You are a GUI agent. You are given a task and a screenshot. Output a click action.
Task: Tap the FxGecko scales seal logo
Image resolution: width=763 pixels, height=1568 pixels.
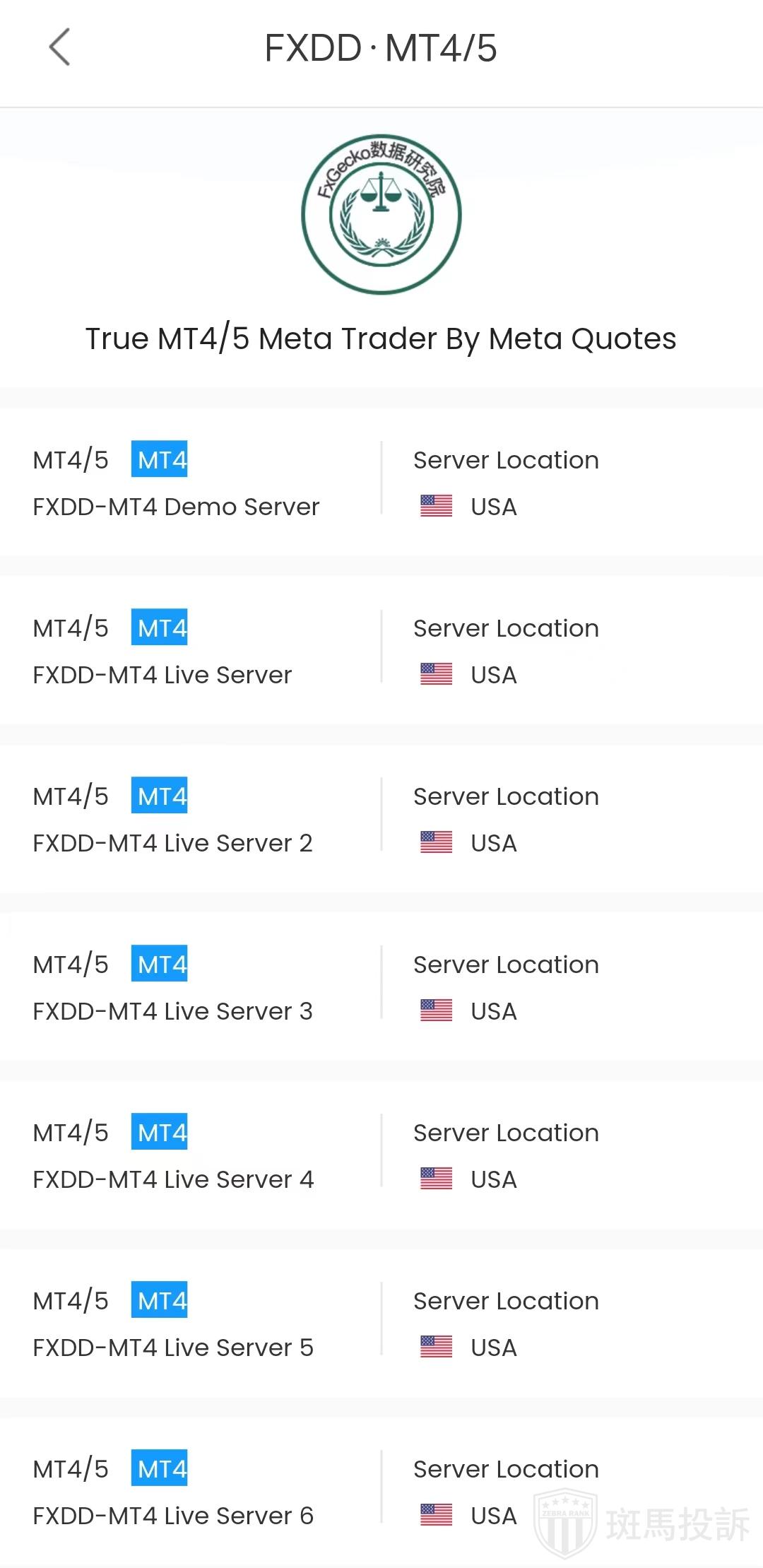[x=381, y=214]
